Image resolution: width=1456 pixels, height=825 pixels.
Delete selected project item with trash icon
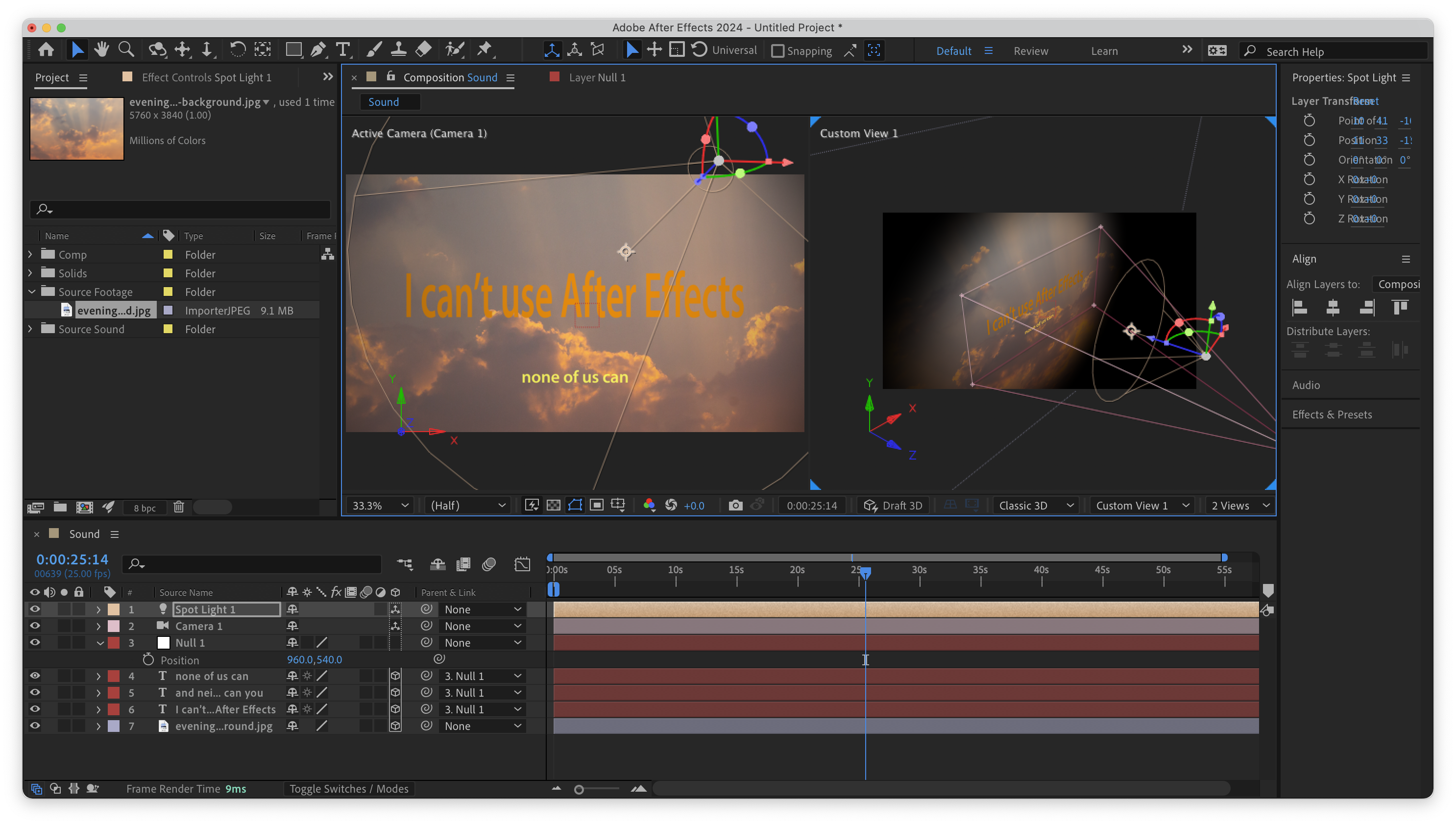click(178, 507)
